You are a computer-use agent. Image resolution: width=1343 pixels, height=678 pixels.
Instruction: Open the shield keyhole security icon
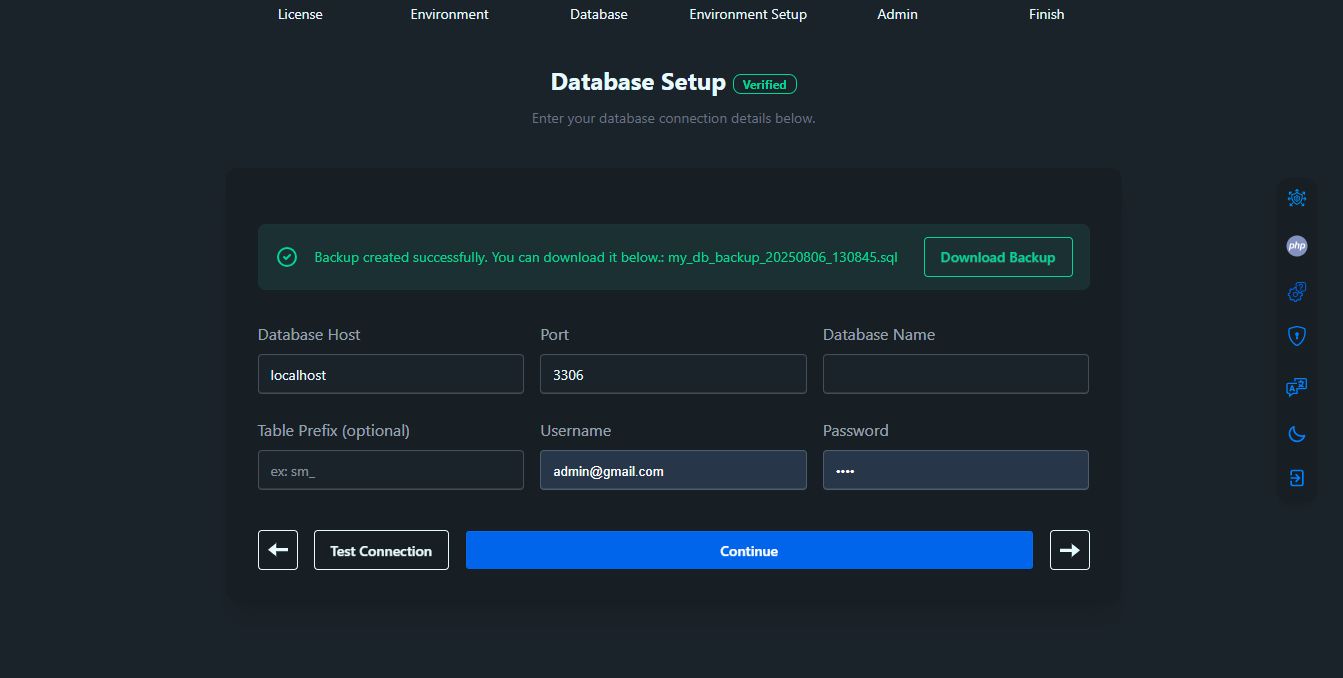[1296, 337]
